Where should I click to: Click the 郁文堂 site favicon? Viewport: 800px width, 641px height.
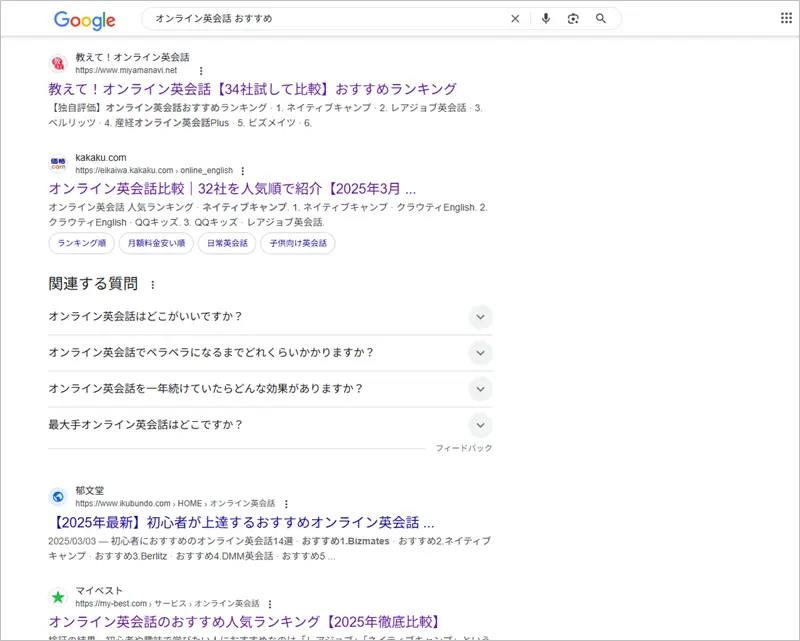click(x=57, y=496)
